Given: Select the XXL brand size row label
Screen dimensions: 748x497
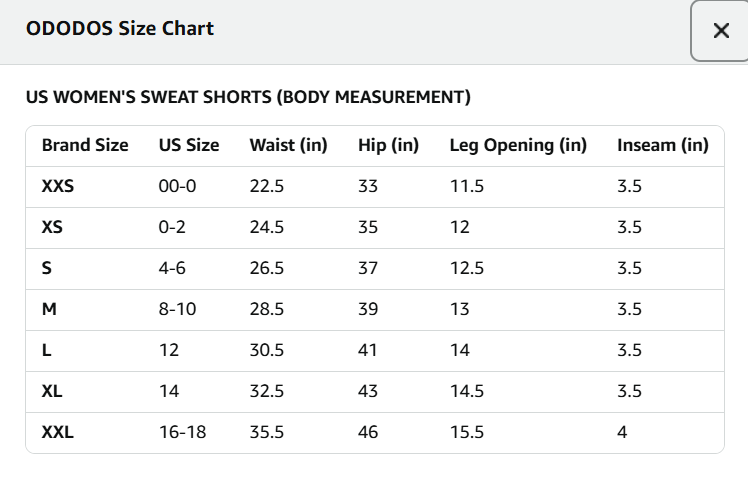Looking at the screenshot, I should tap(58, 433).
